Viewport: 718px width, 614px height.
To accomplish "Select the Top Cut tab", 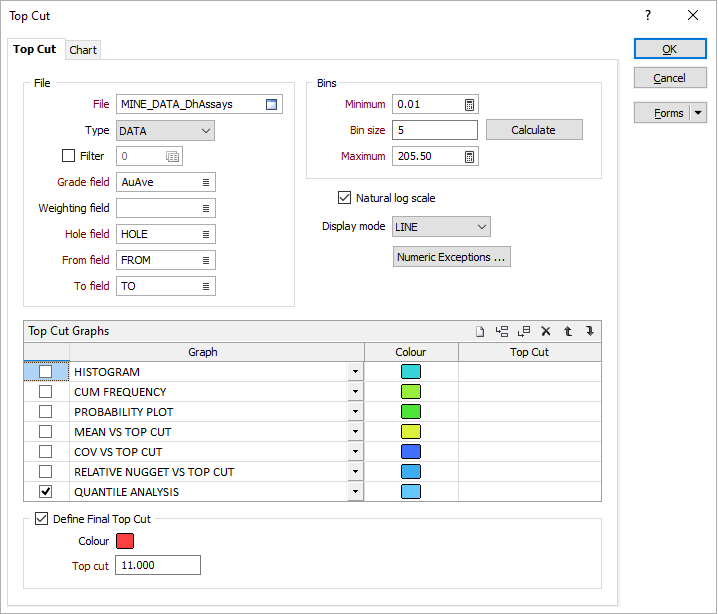I will pyautogui.click(x=35, y=49).
